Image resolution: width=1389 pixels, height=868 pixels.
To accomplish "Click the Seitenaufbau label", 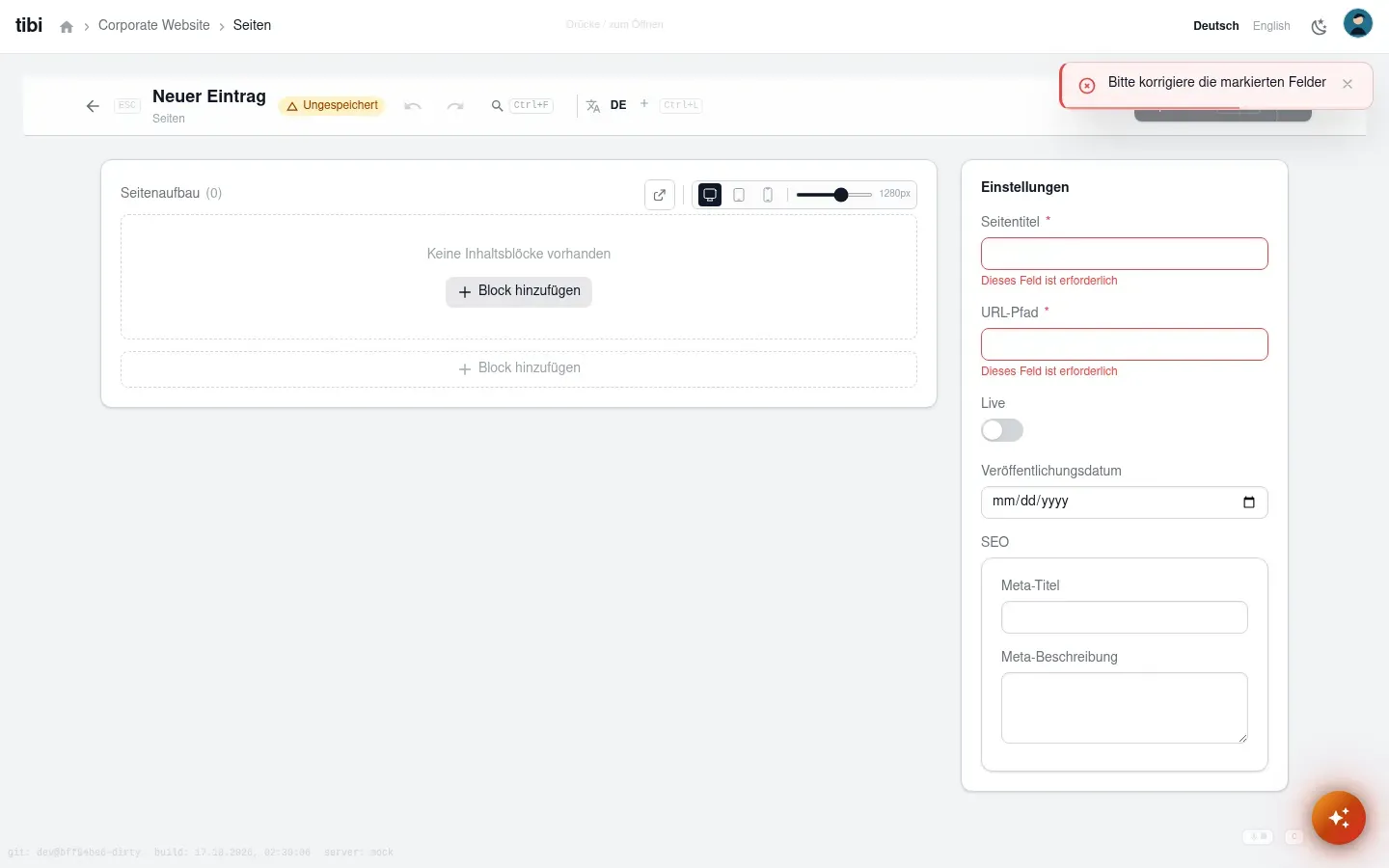I will (160, 193).
